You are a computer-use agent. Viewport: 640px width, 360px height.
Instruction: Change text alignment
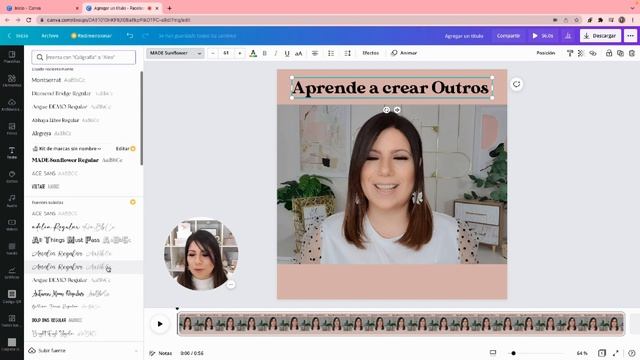tap(315, 53)
